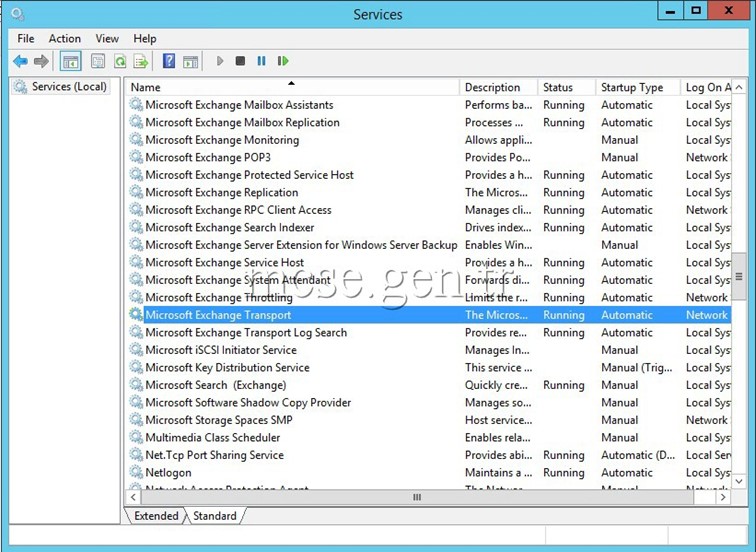The height and width of the screenshot is (552, 756).
Task: Click the Start Service play icon
Action: [x=220, y=61]
